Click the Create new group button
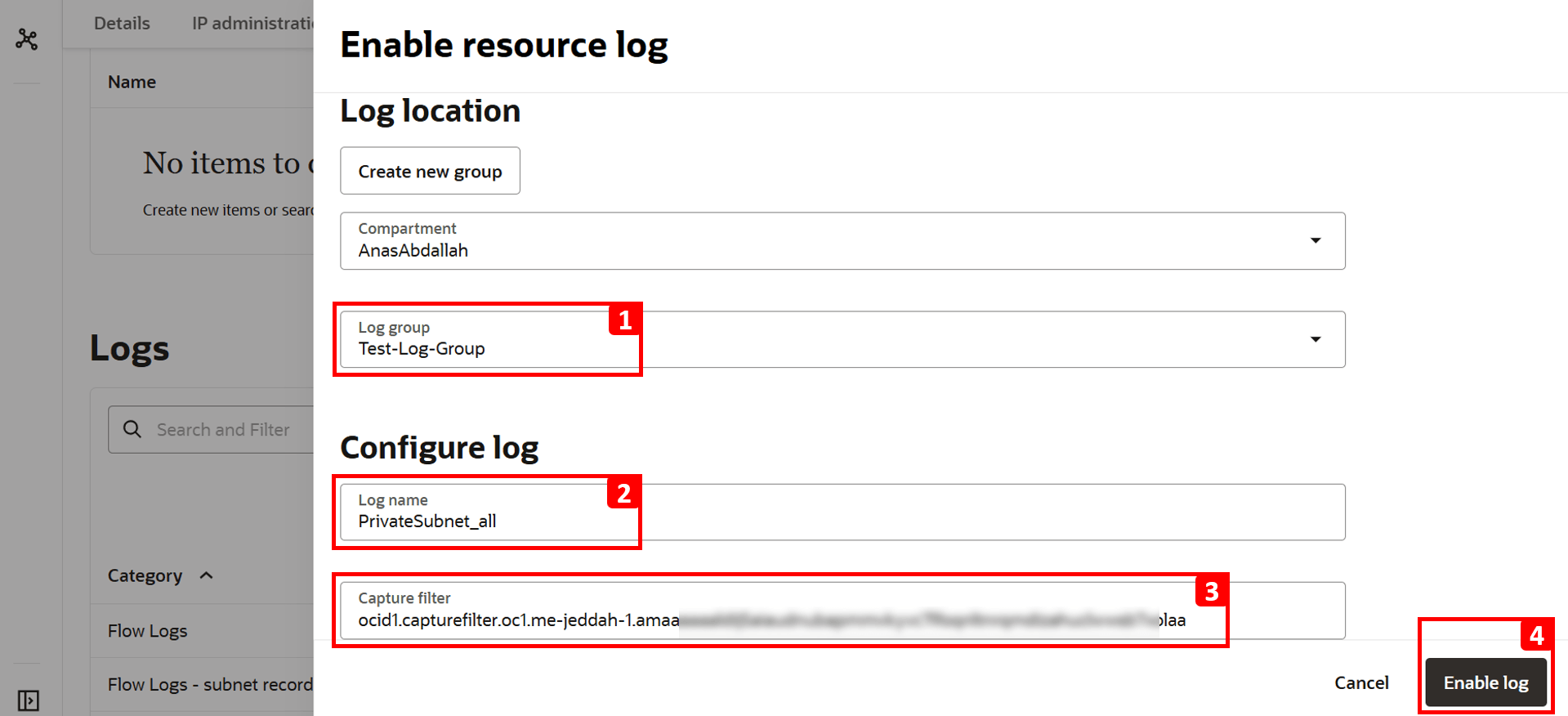The height and width of the screenshot is (716, 1568). [430, 171]
